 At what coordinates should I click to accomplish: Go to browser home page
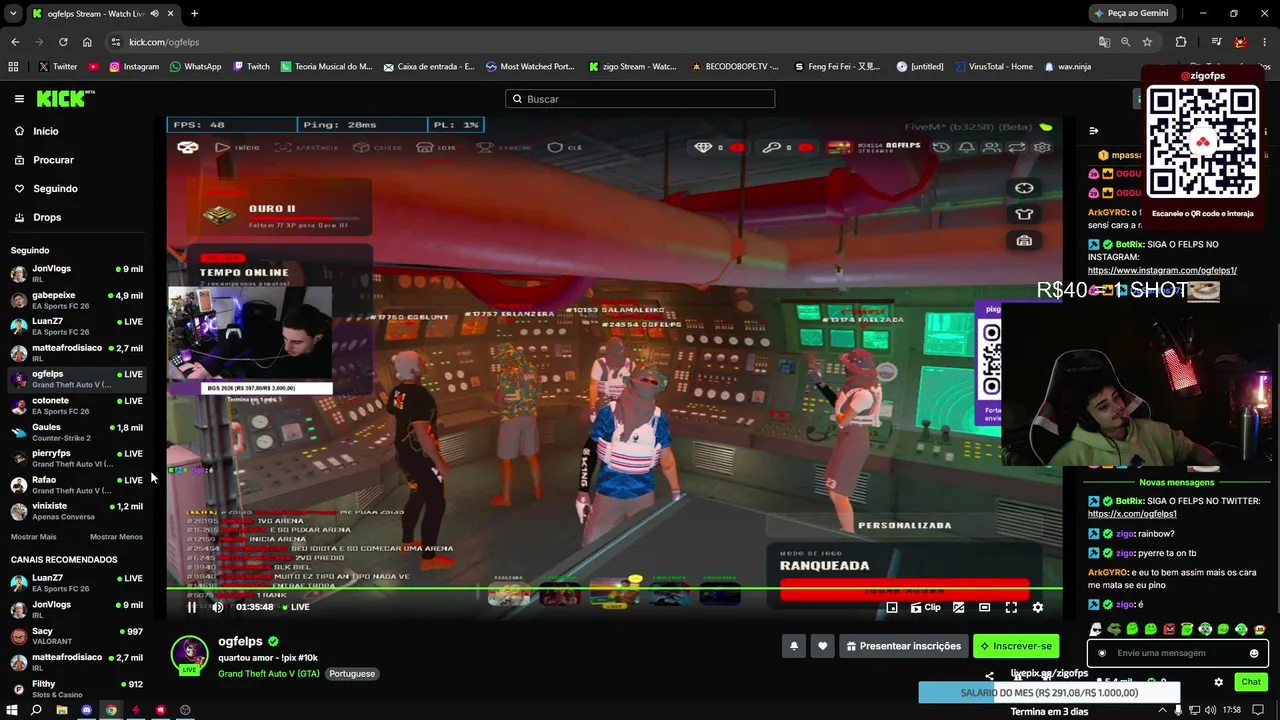[x=87, y=42]
